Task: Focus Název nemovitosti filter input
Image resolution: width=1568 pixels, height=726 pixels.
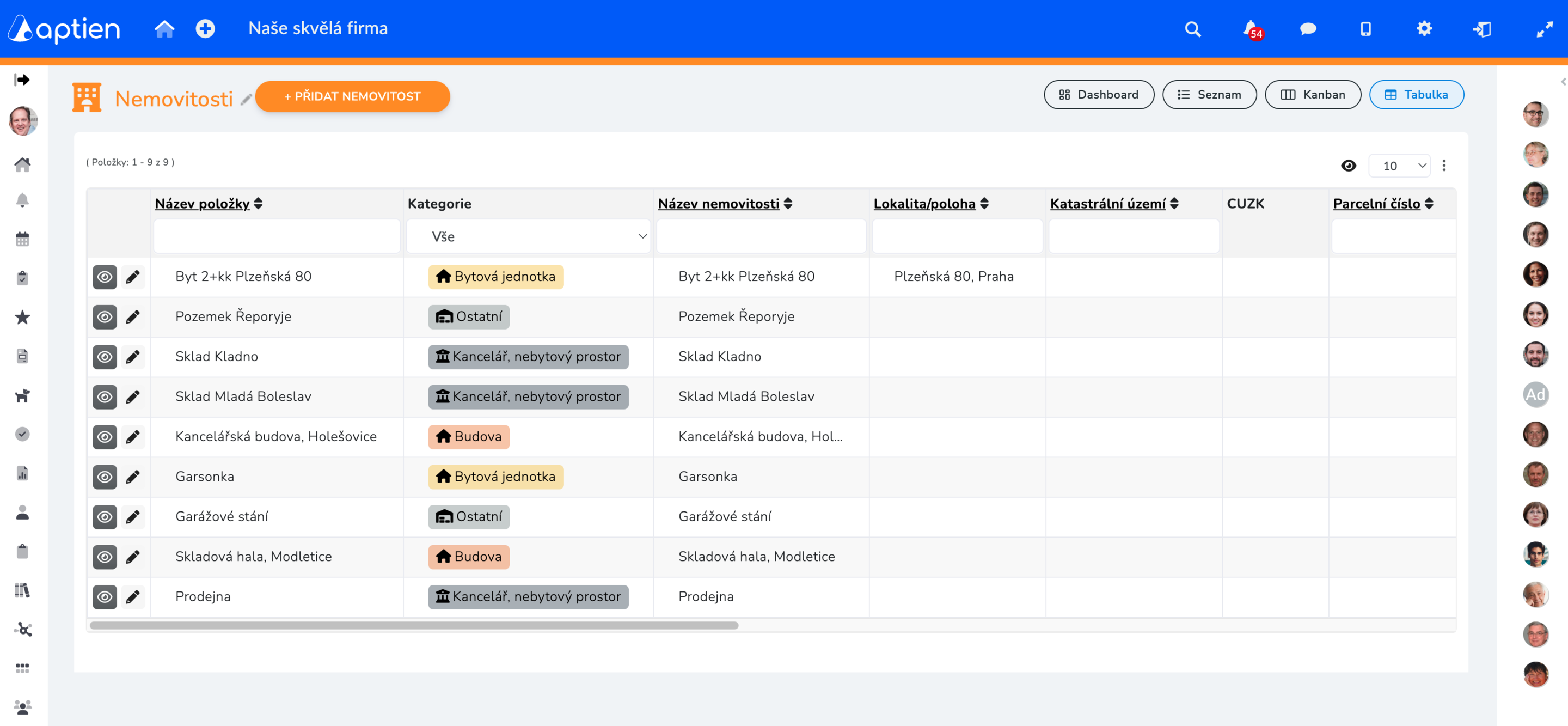Action: (761, 236)
